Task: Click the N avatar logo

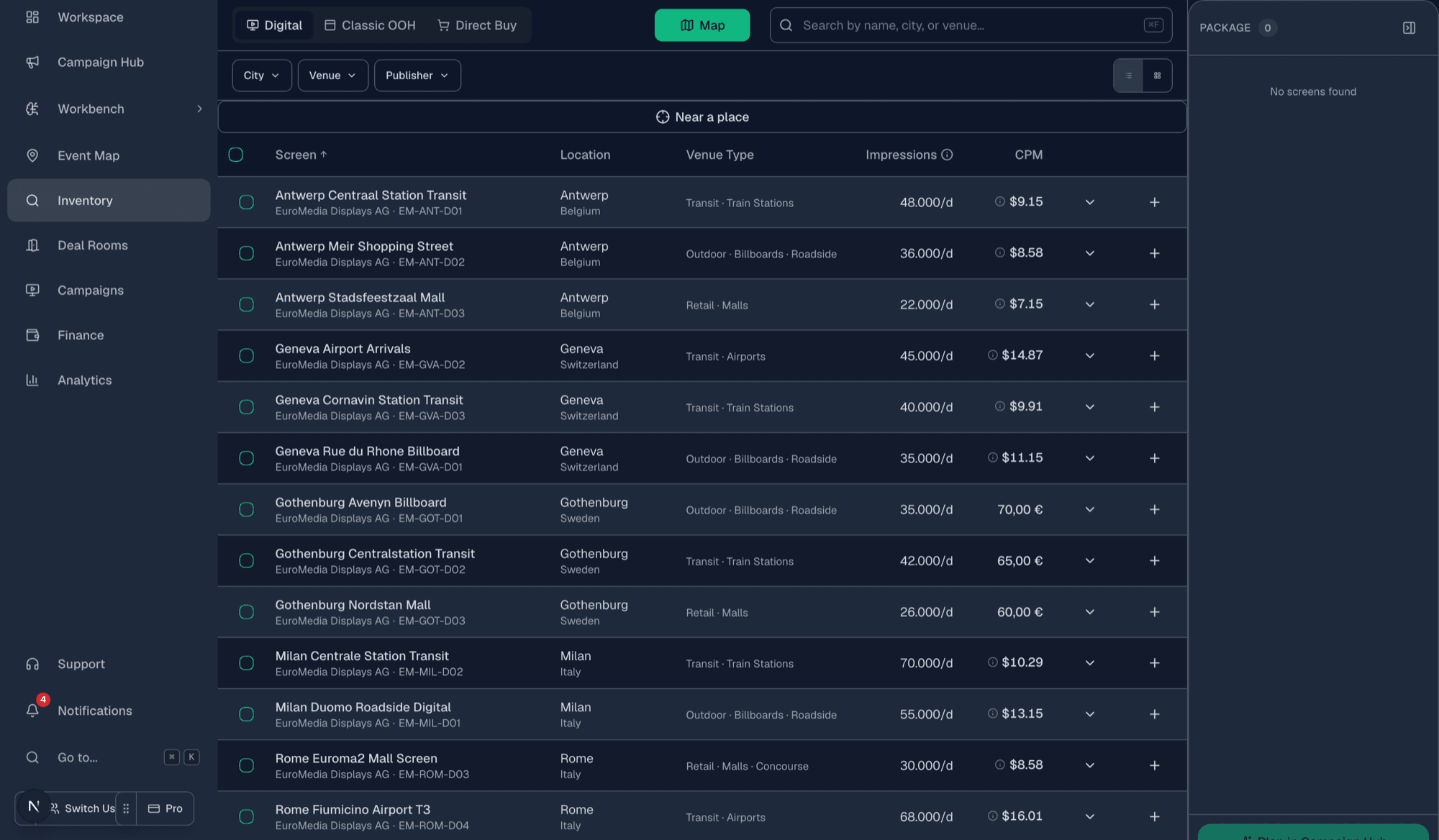Action: pyautogui.click(x=33, y=807)
